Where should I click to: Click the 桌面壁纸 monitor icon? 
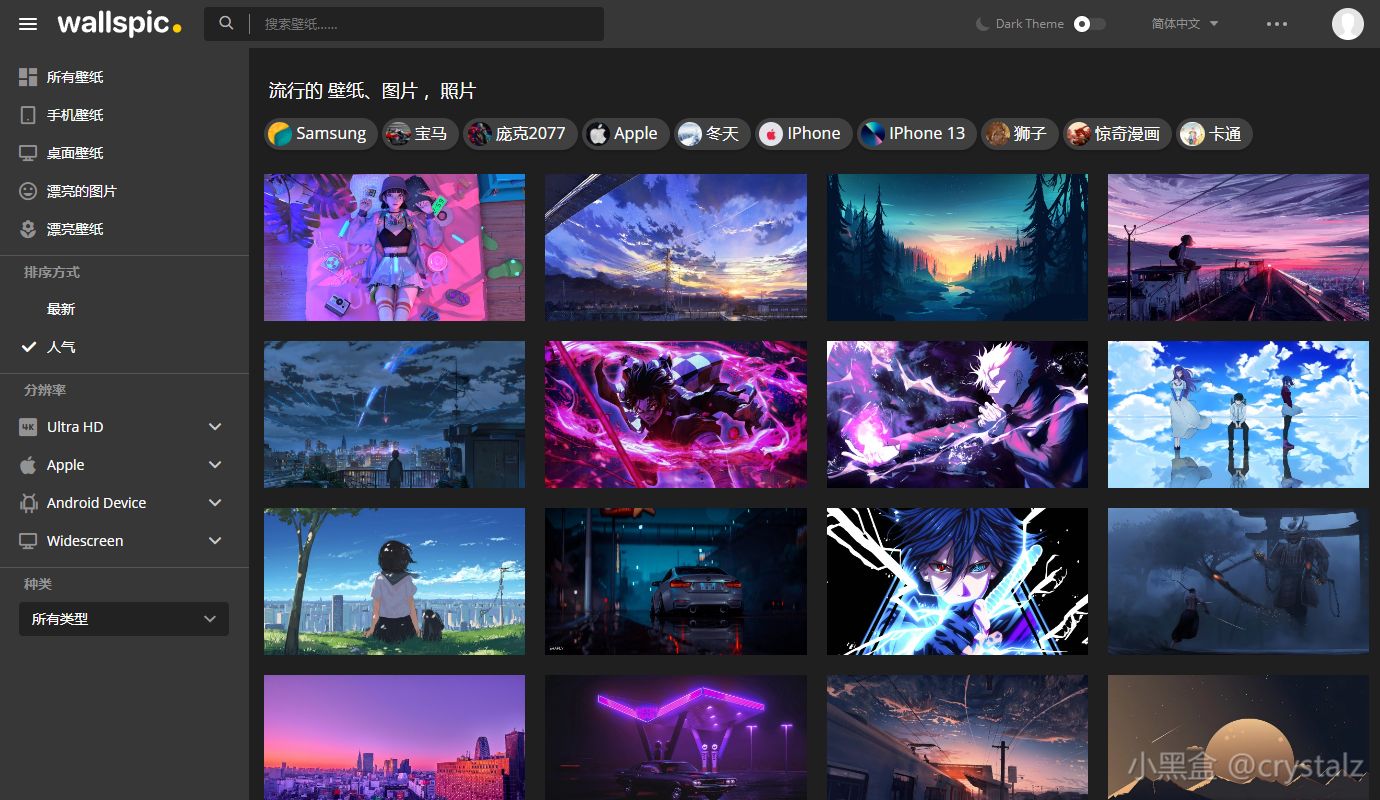pos(28,153)
